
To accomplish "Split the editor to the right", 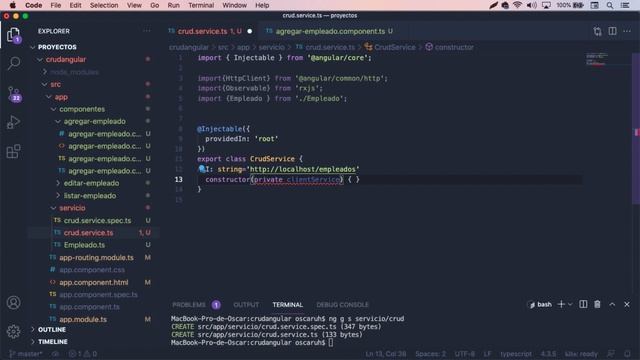I will [x=612, y=31].
